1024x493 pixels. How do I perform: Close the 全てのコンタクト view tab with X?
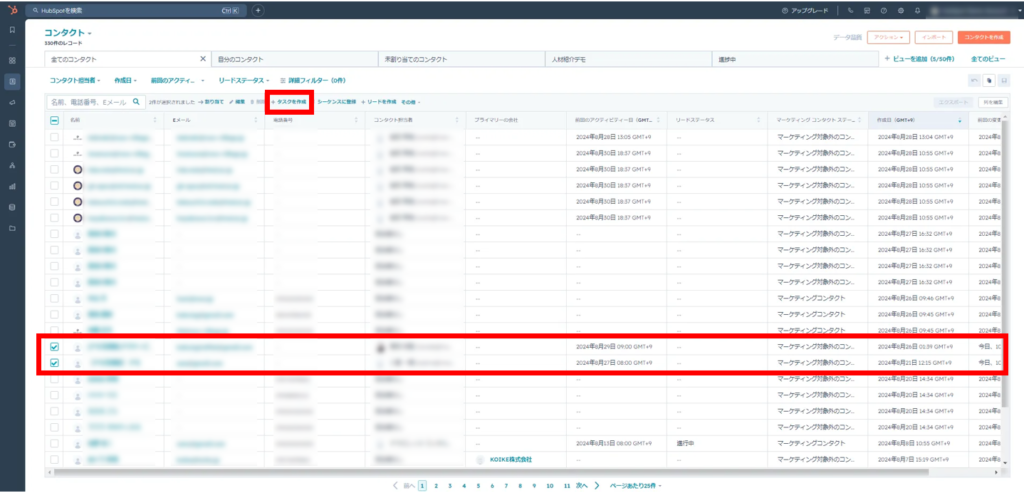pos(203,59)
